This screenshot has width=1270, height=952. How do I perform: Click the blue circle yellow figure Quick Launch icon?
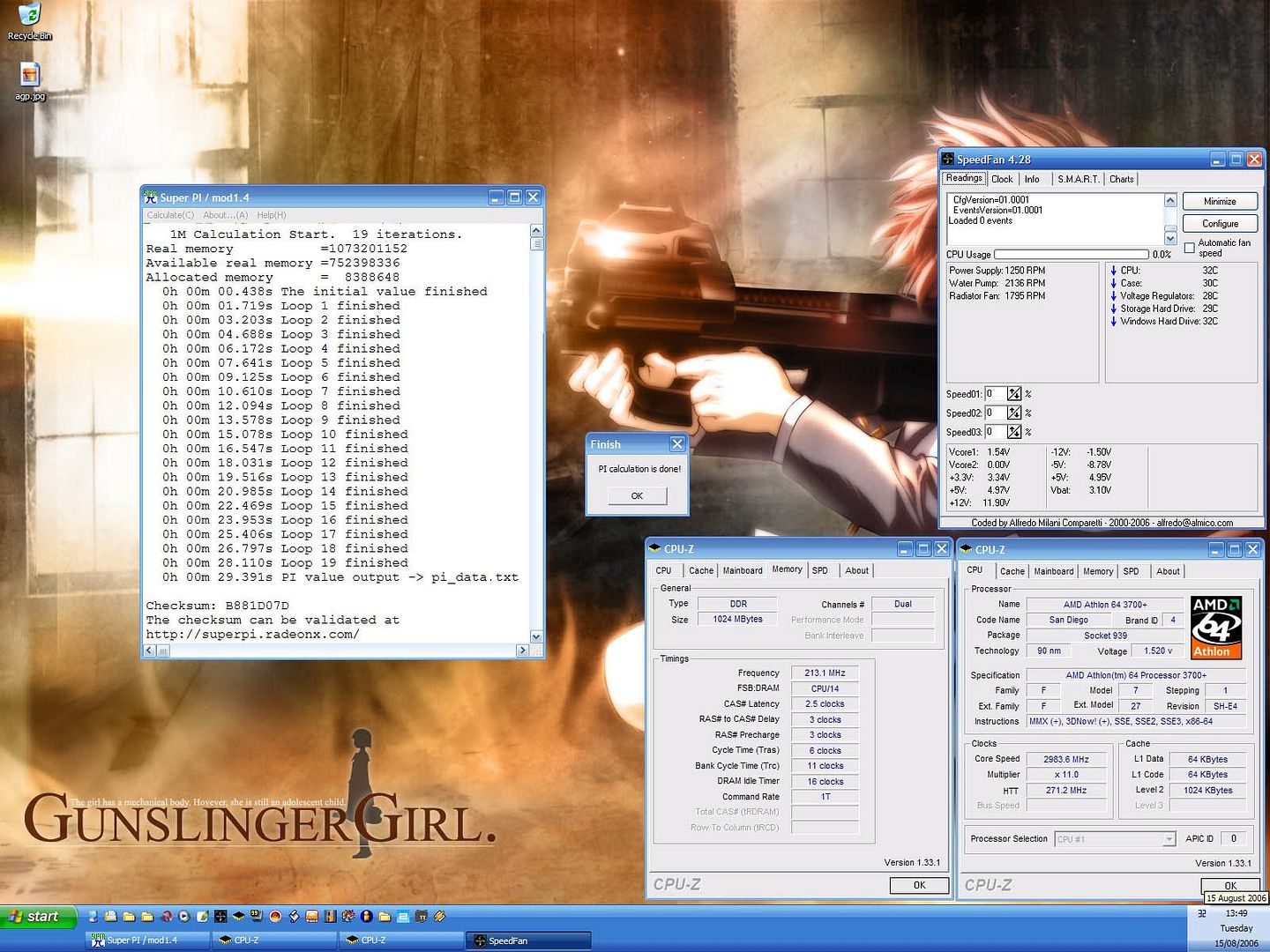[366, 917]
